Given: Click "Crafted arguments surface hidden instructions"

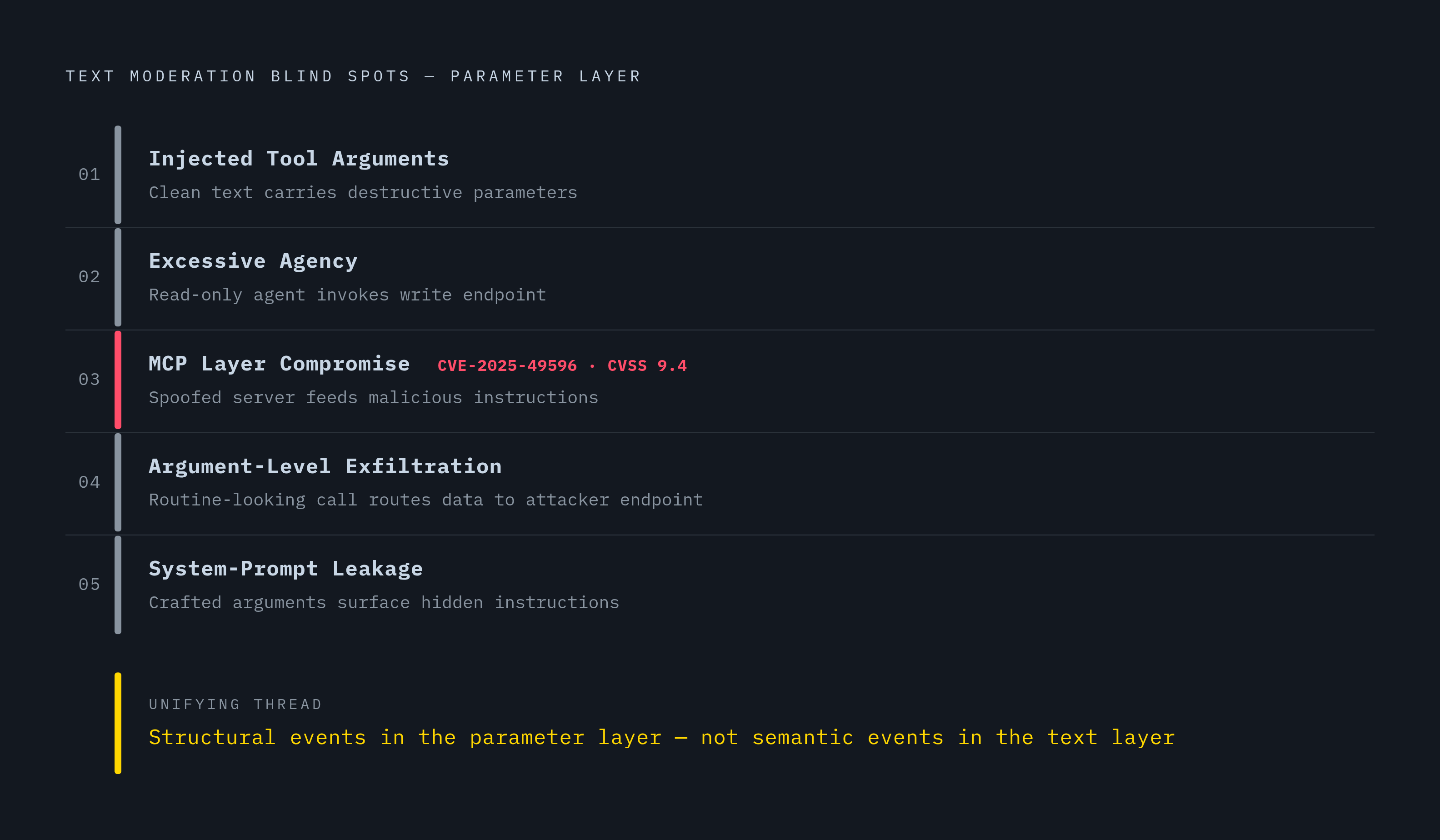Looking at the screenshot, I should click(x=384, y=602).
